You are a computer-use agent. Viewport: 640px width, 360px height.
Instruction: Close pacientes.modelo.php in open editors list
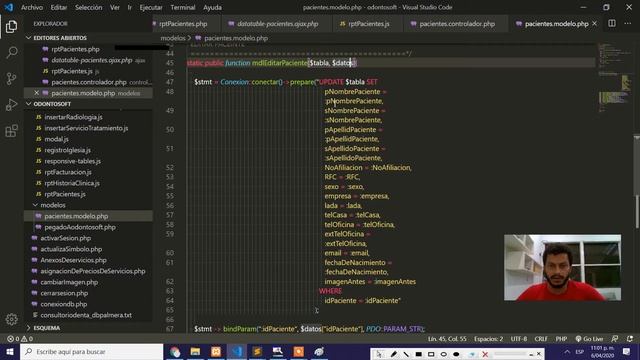[36, 93]
